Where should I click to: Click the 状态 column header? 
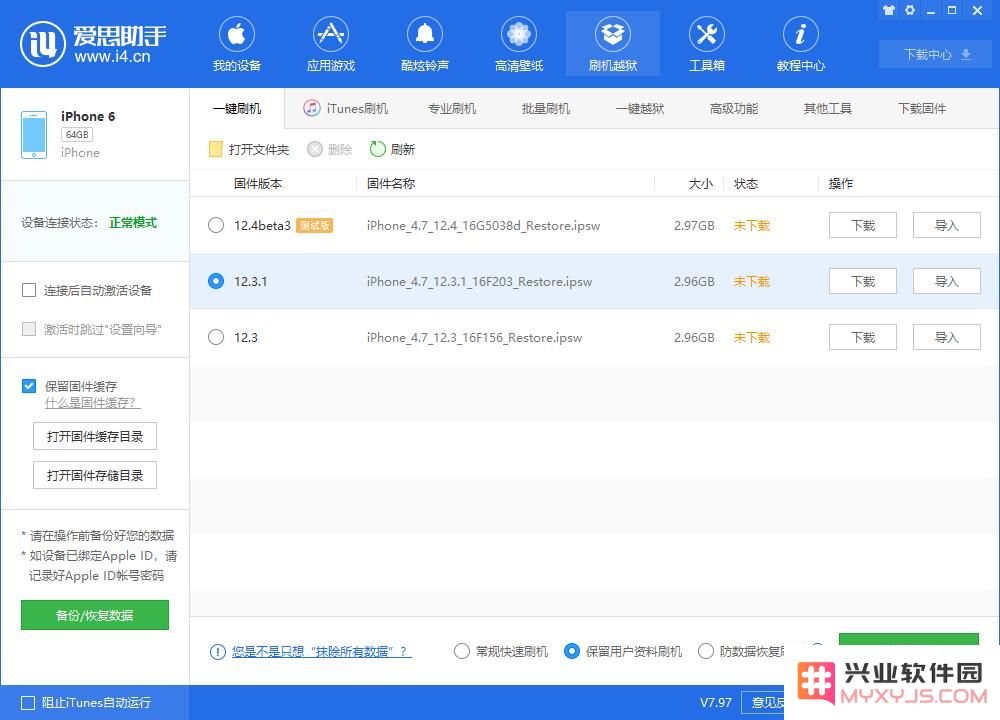point(746,184)
